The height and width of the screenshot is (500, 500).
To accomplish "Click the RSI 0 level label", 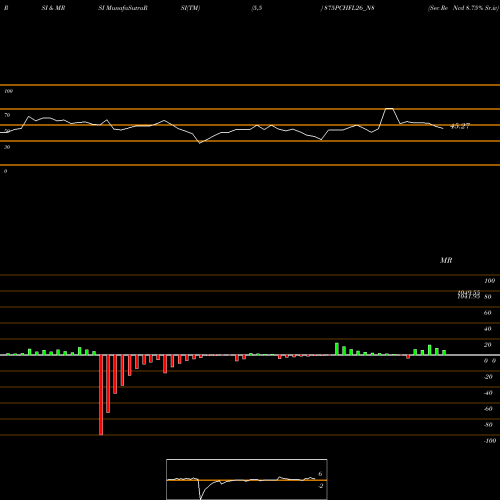I will (5, 171).
